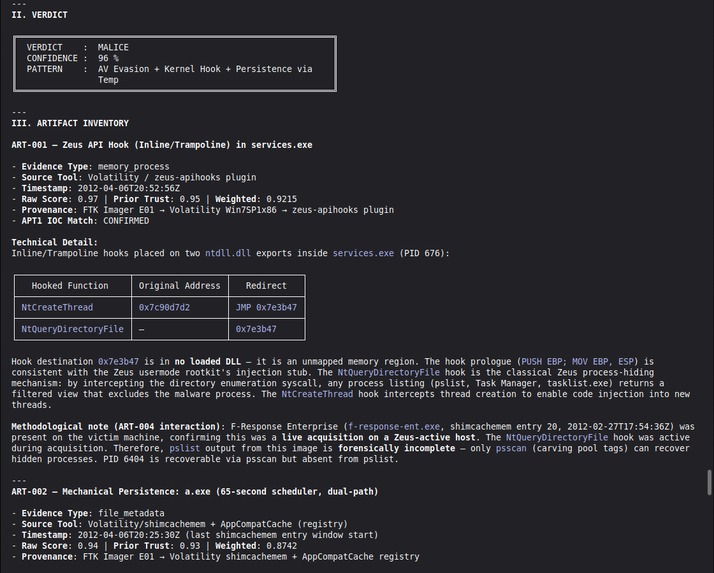Viewport: 714px width, 573px height.
Task: Click the 'Original Address' column header
Action: [x=179, y=286]
